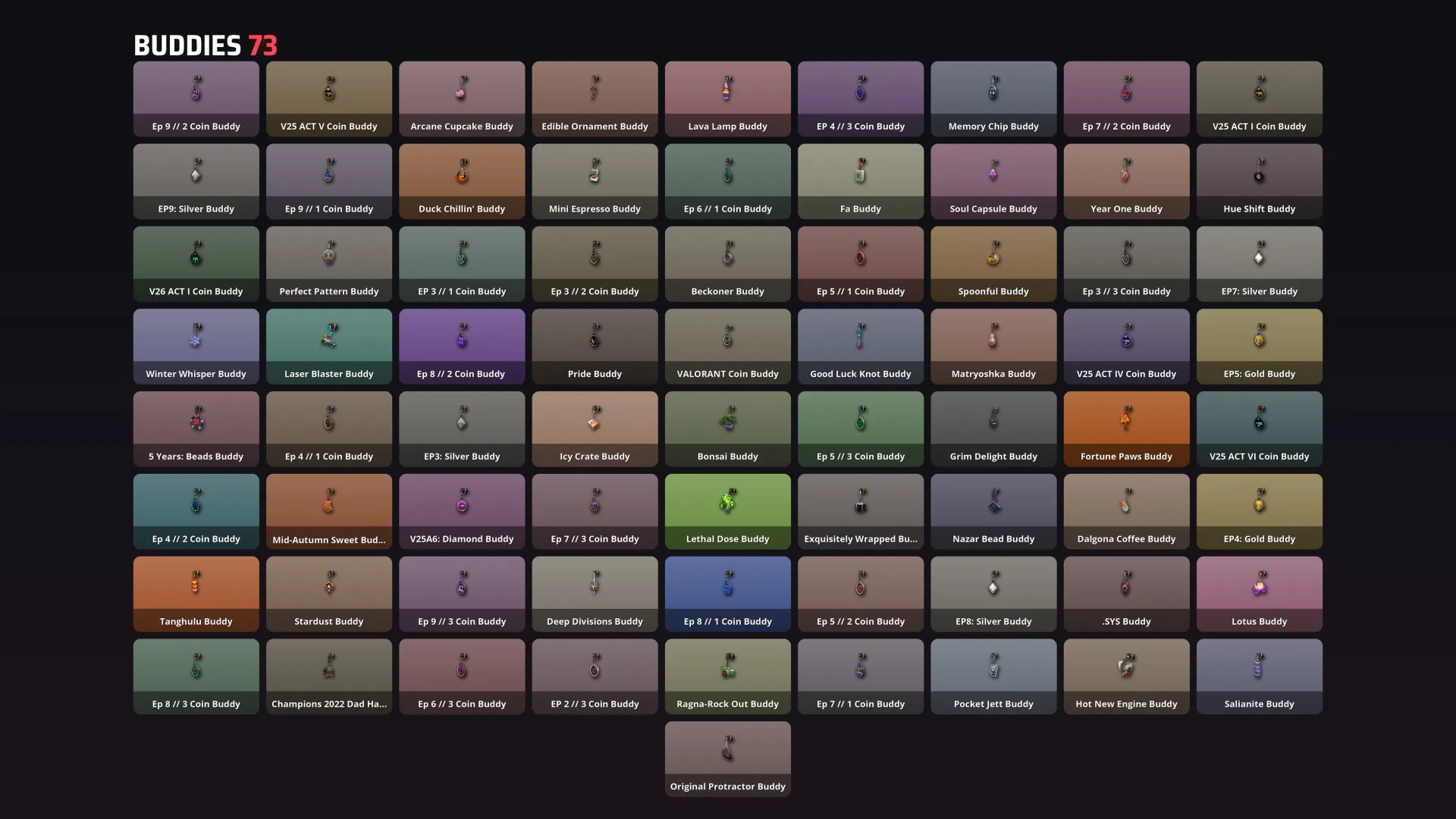Click the 5 Years: Beads Buddy card
Image resolution: width=1456 pixels, height=819 pixels.
point(196,429)
